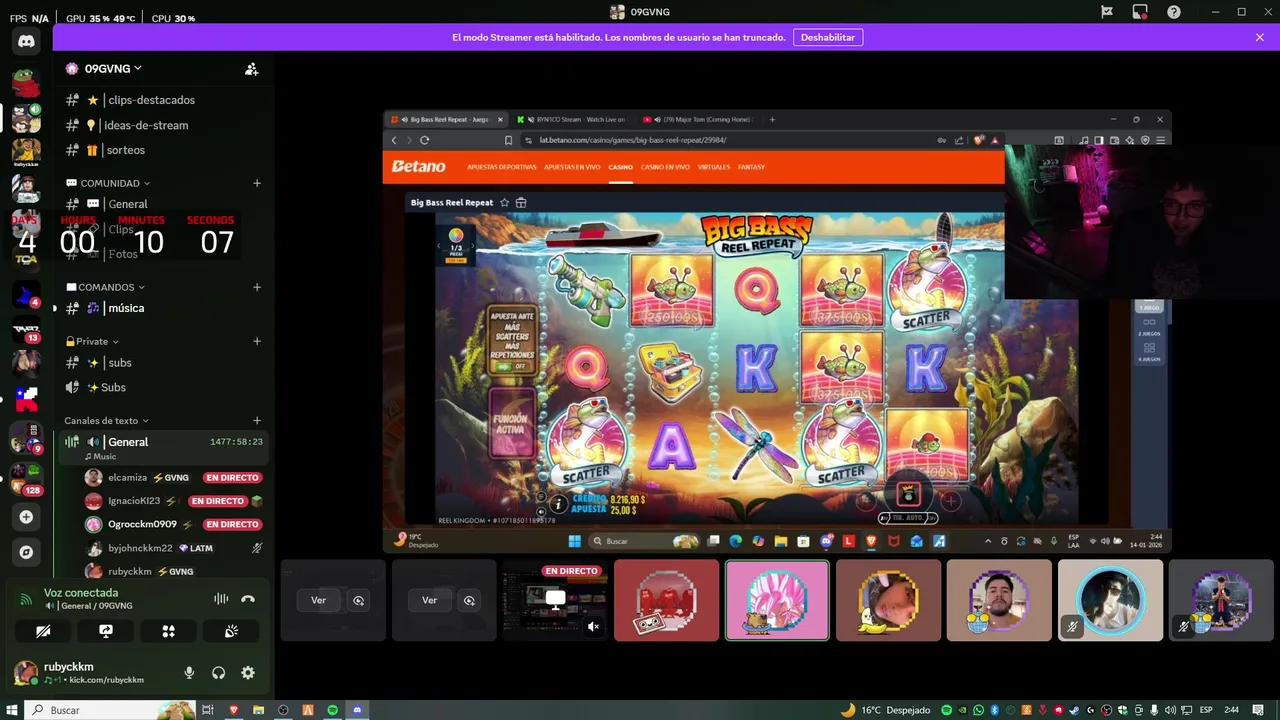This screenshot has width=1280, height=720.
Task: Select user byjohnckkm22 in voice channel
Action: 174,548
